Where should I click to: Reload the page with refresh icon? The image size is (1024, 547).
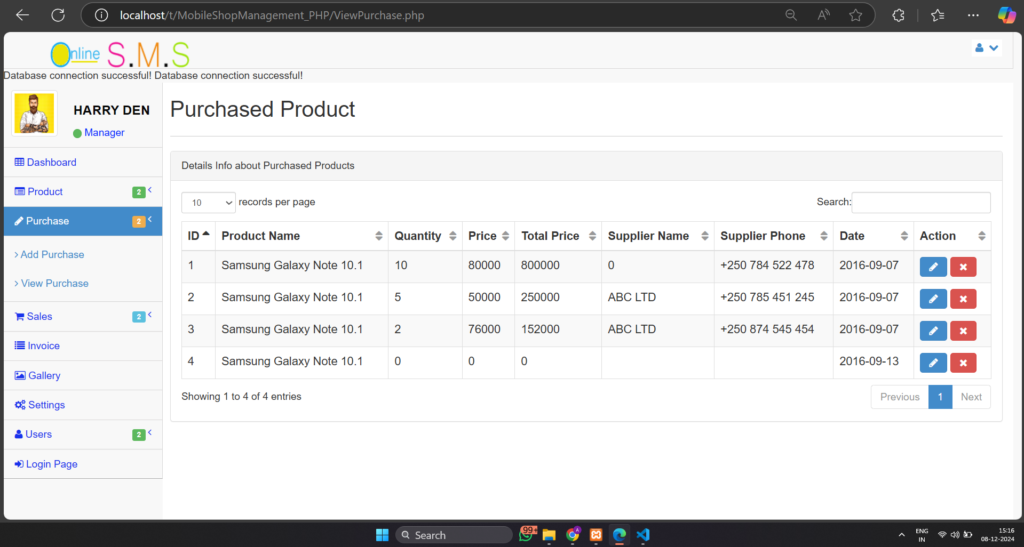58,15
